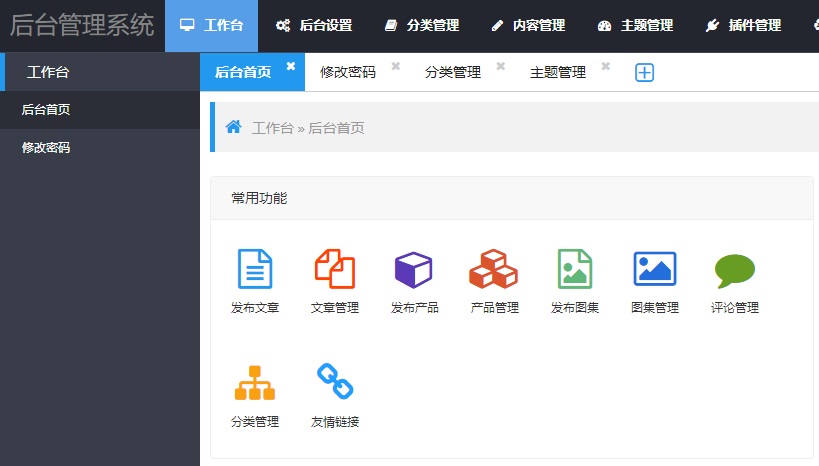Click the pencil icon beside 内容管理
The image size is (819, 466).
tap(497, 25)
